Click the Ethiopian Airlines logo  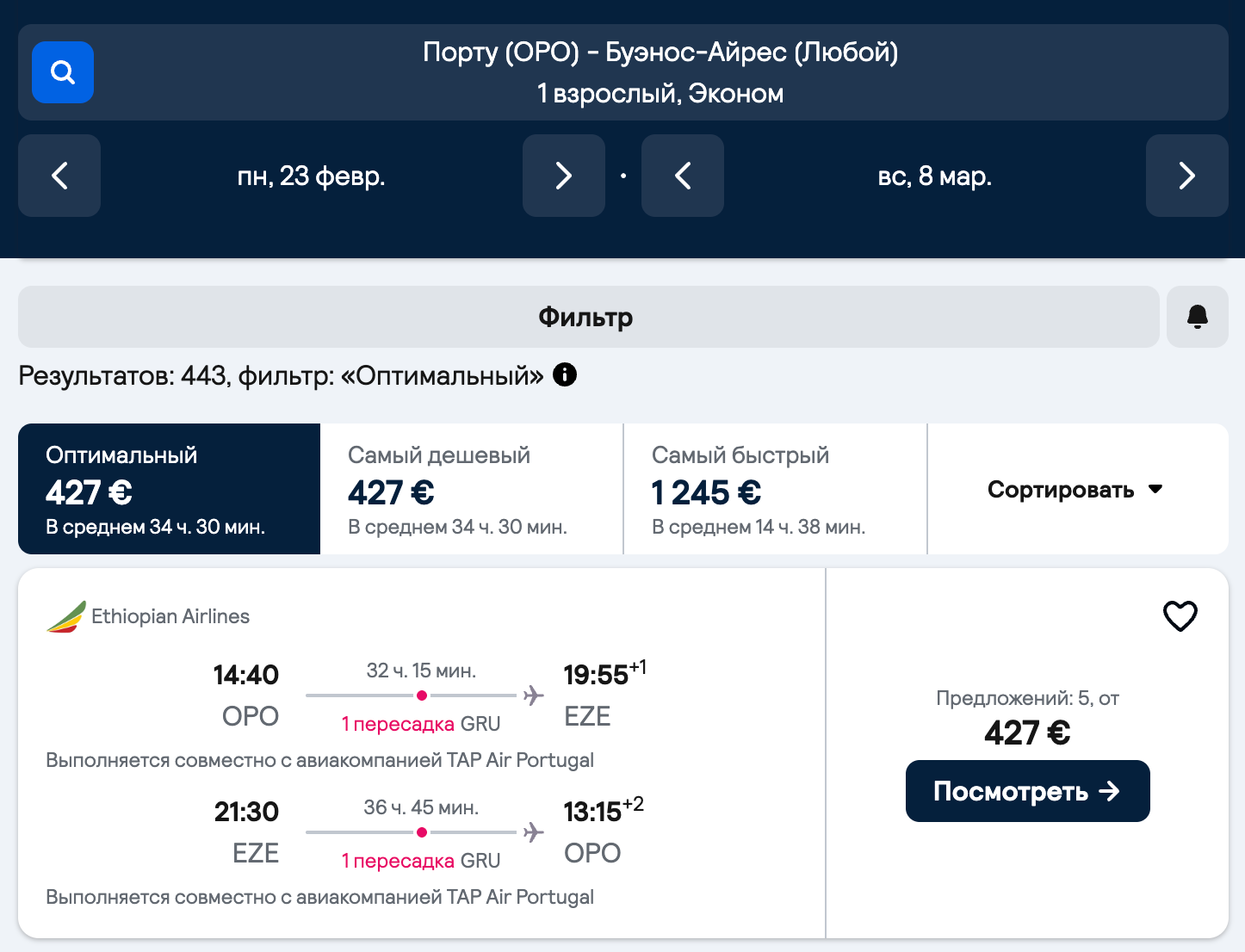[66, 616]
